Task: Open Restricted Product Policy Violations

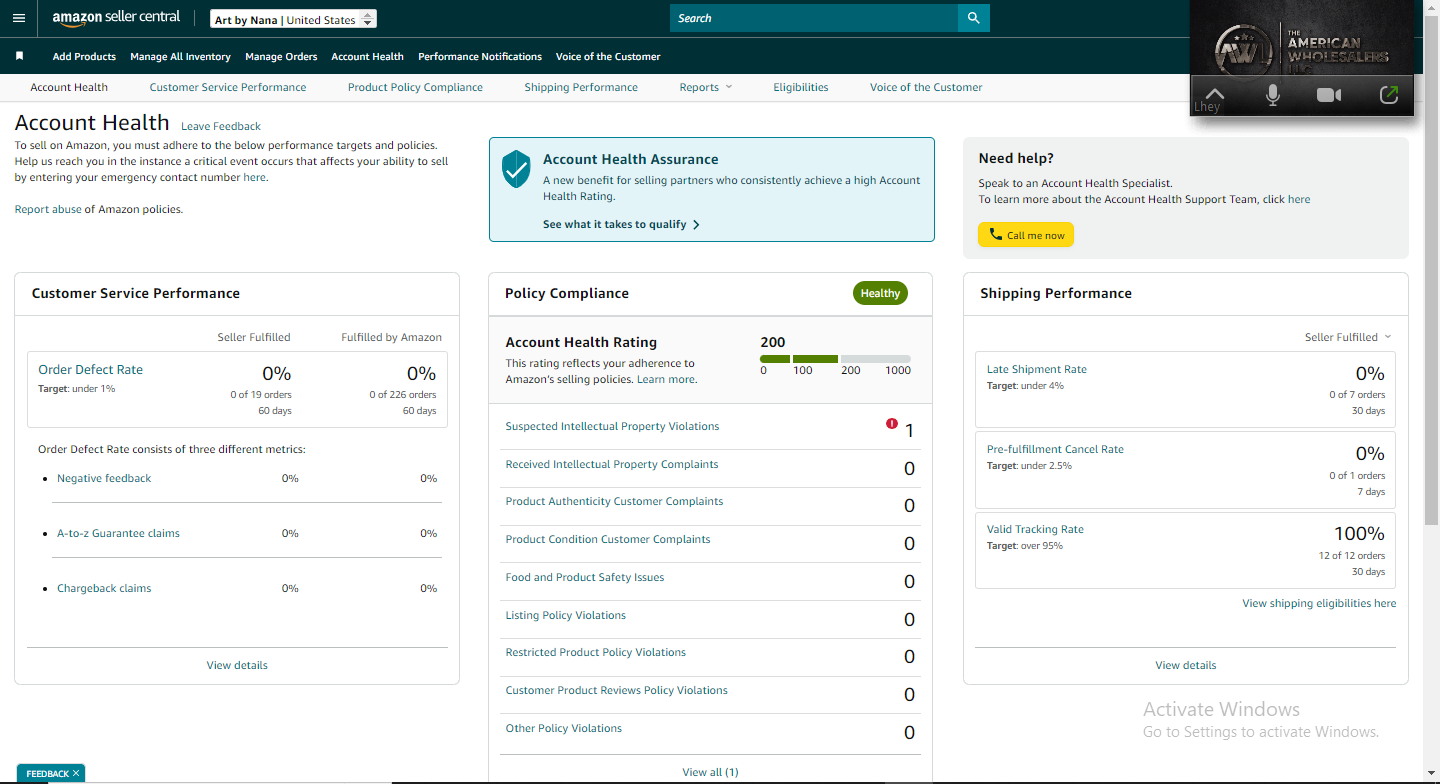Action: coord(596,653)
